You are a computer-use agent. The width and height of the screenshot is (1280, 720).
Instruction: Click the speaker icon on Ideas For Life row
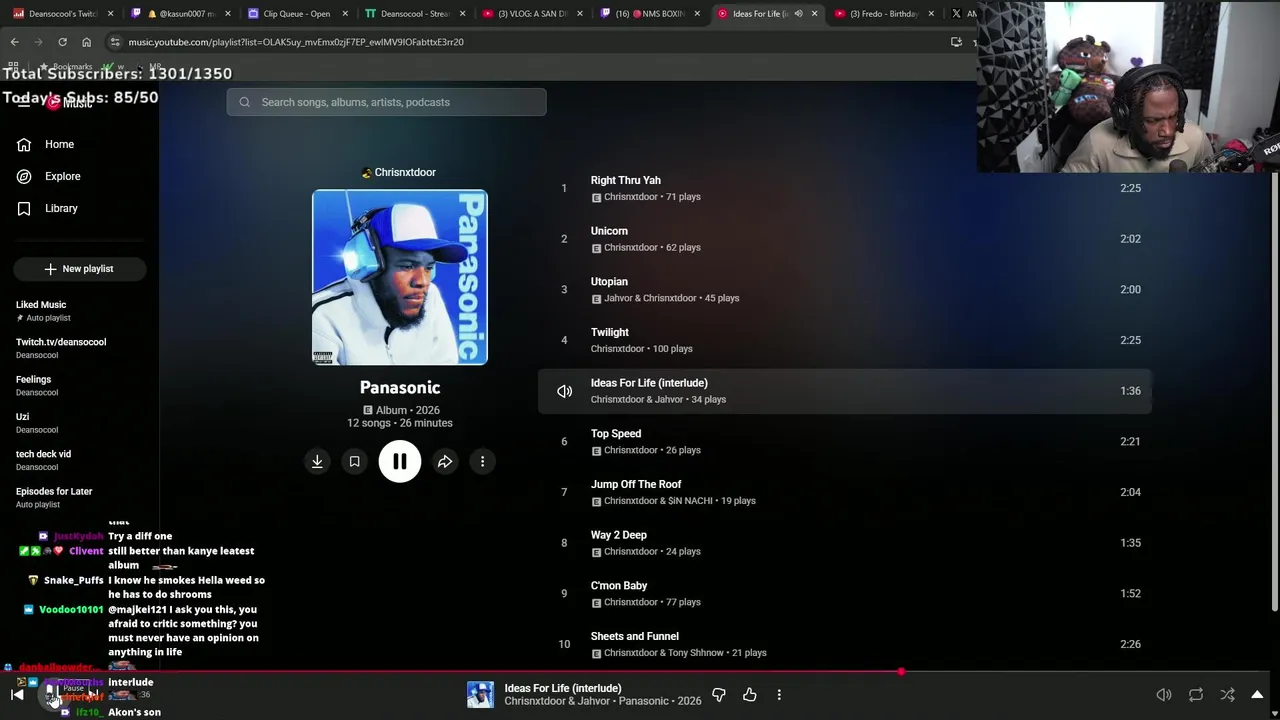(564, 391)
